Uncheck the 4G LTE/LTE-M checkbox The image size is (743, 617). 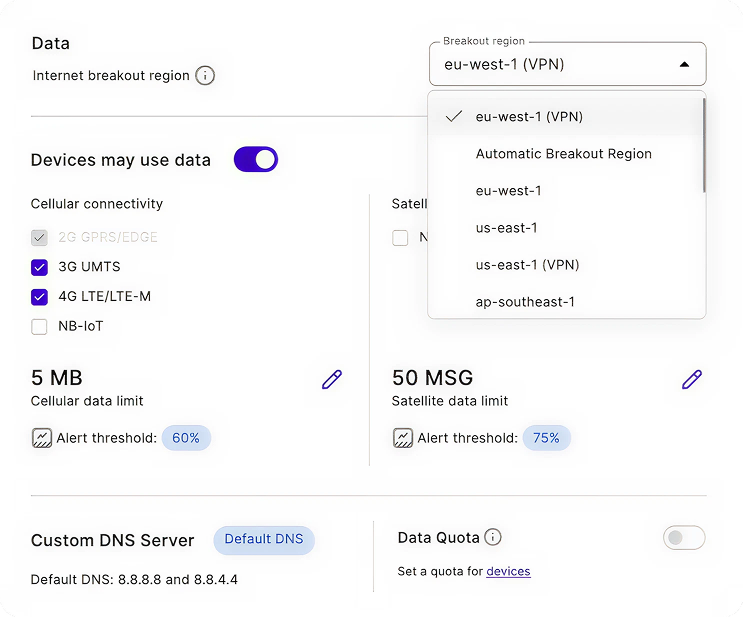tap(40, 297)
